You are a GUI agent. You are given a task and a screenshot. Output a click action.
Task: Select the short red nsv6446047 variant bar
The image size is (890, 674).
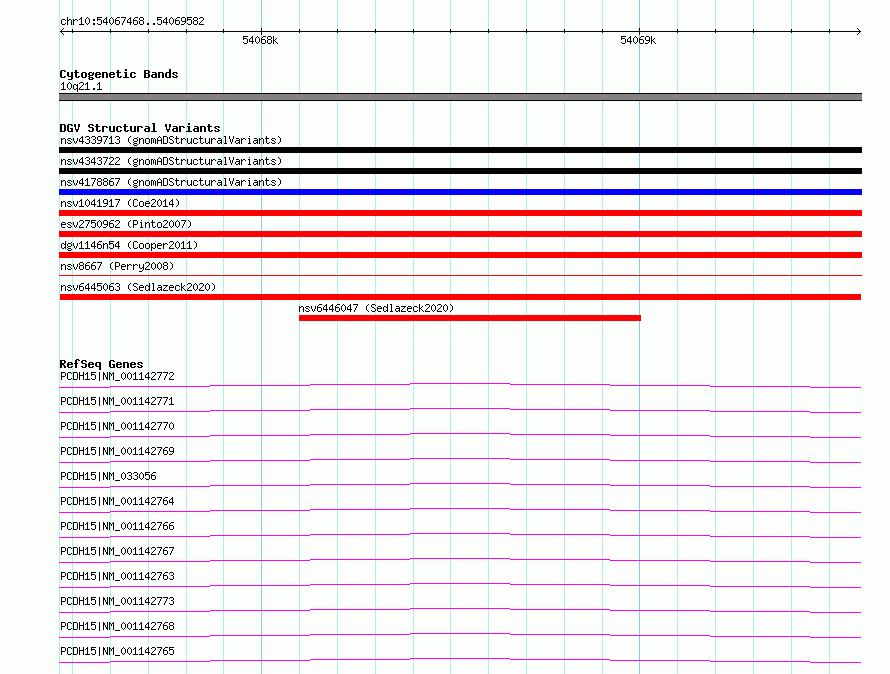pos(470,318)
